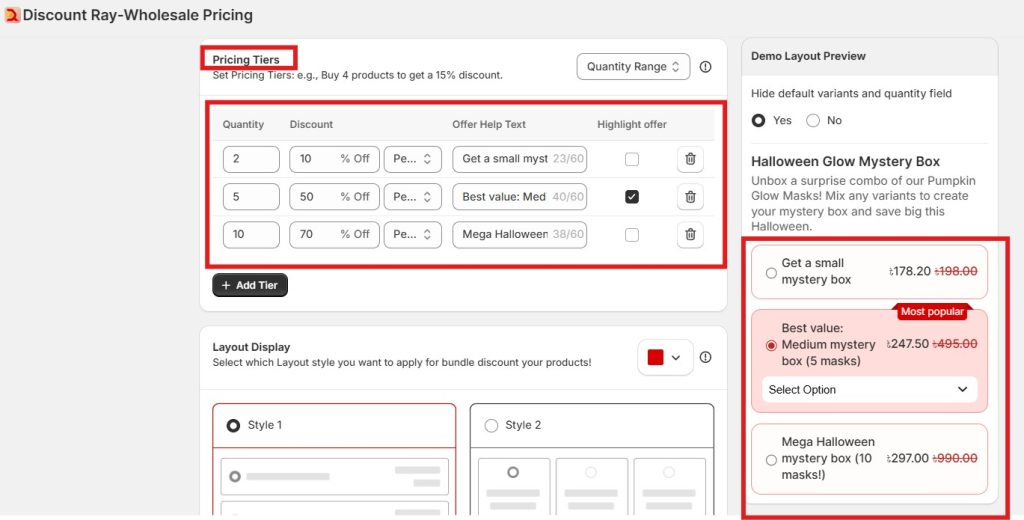
Task: Click the quantity field containing 5
Action: click(251, 197)
